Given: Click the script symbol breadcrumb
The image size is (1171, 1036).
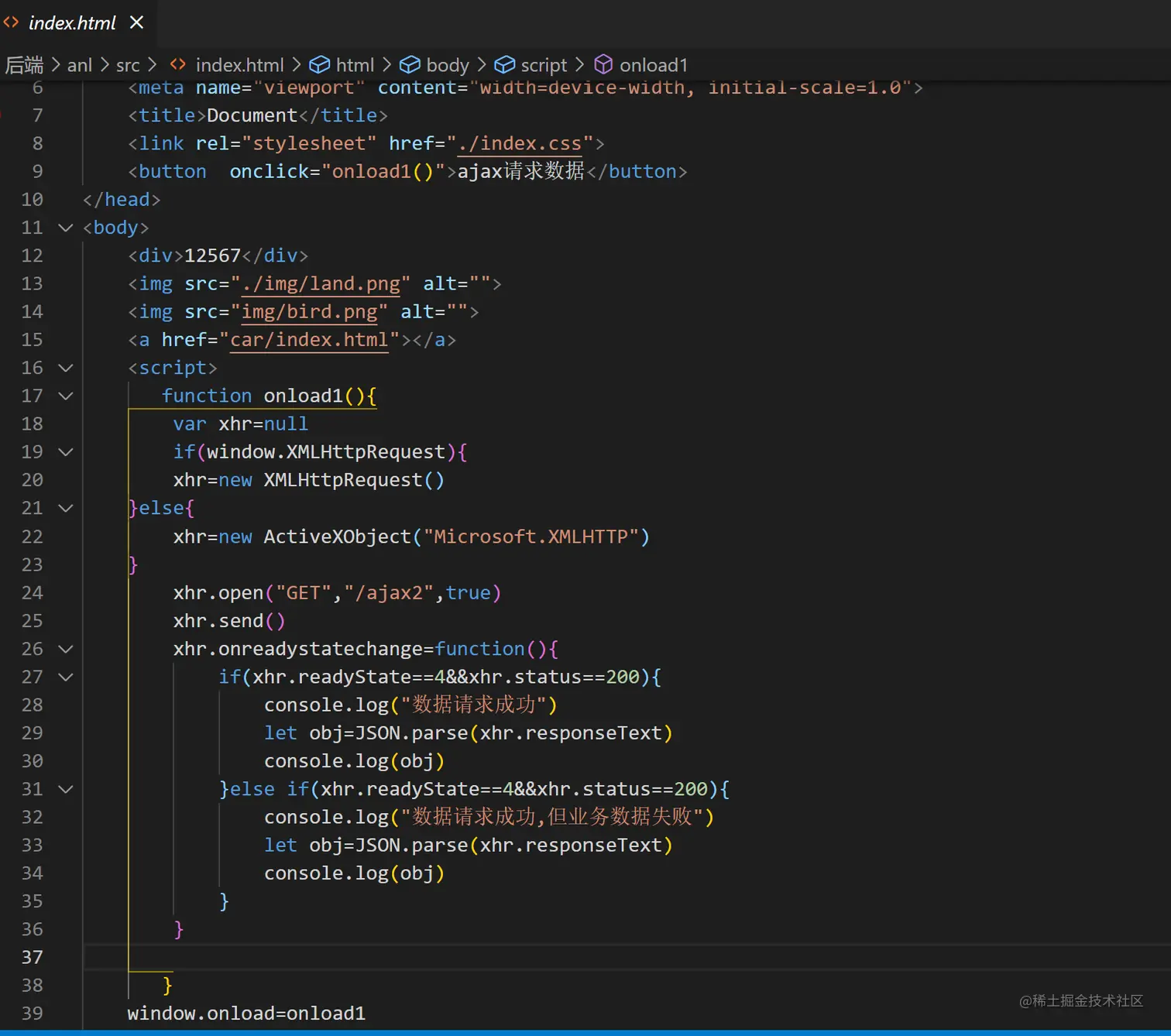Looking at the screenshot, I should coord(544,65).
